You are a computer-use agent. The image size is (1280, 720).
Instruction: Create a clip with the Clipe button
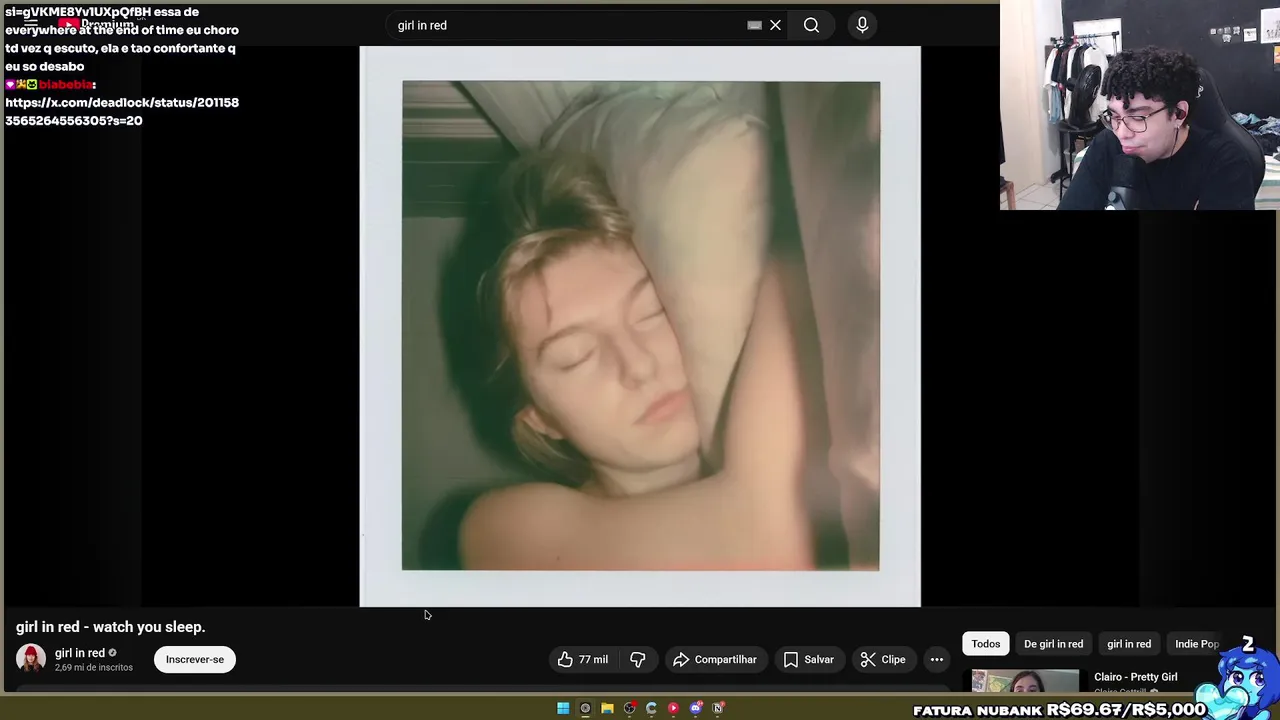click(x=883, y=659)
